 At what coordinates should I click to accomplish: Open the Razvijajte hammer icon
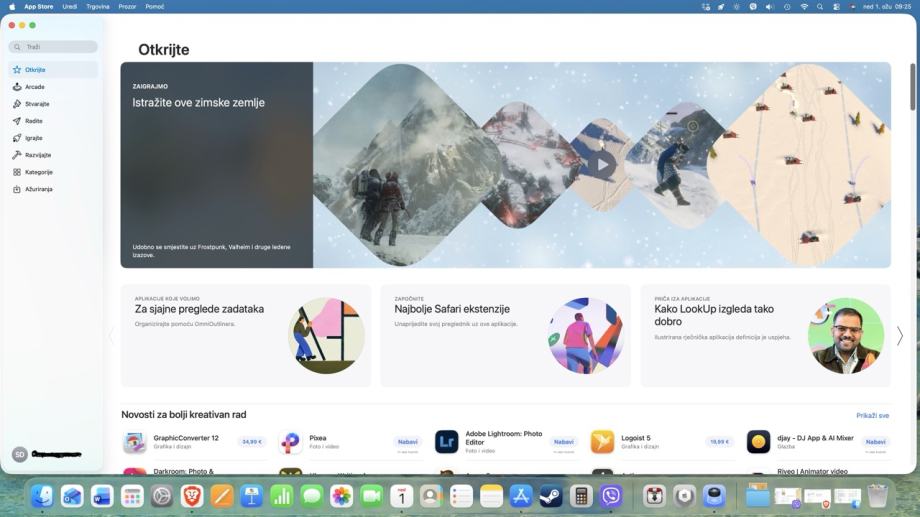click(x=17, y=155)
